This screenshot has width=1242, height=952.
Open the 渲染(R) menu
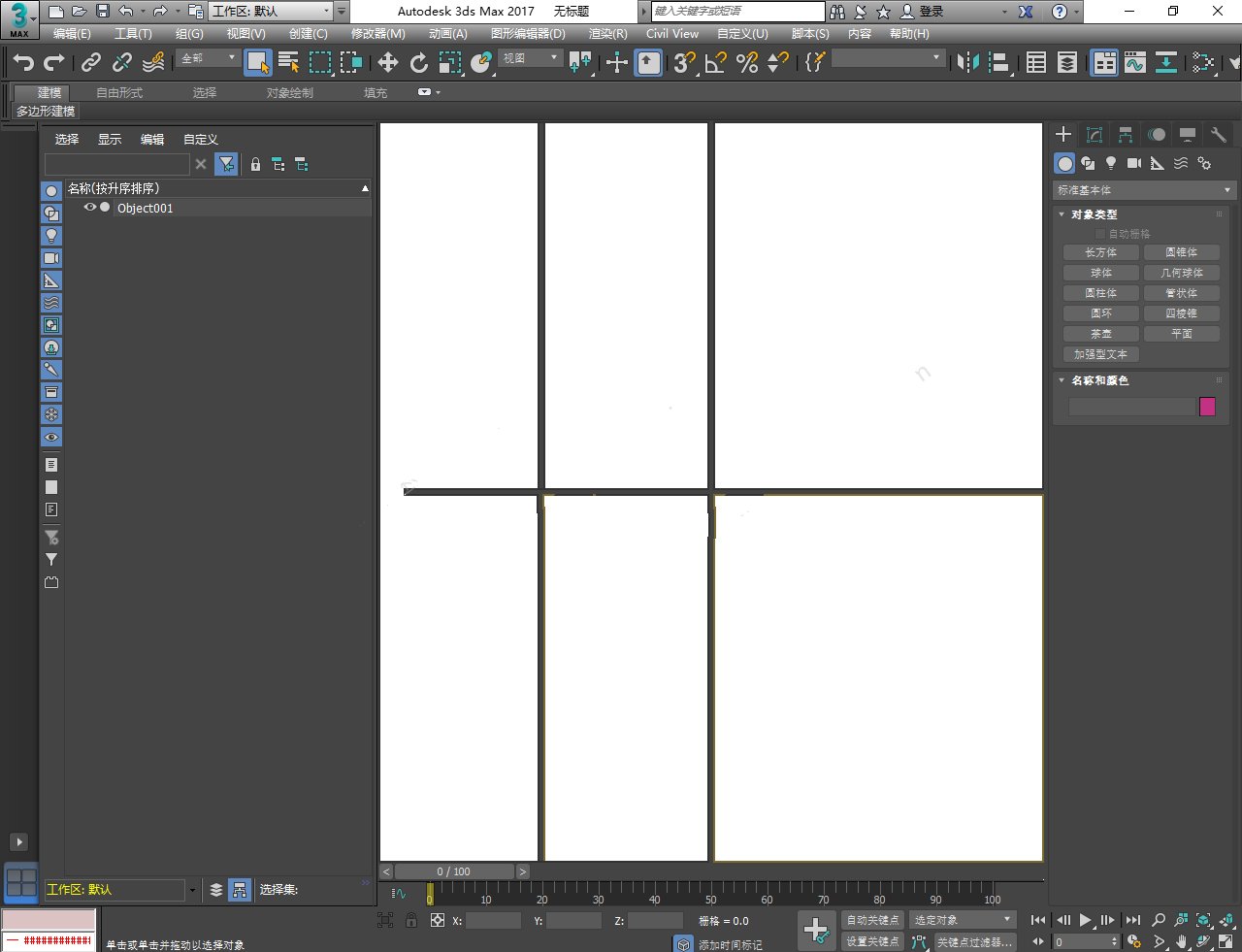click(608, 33)
